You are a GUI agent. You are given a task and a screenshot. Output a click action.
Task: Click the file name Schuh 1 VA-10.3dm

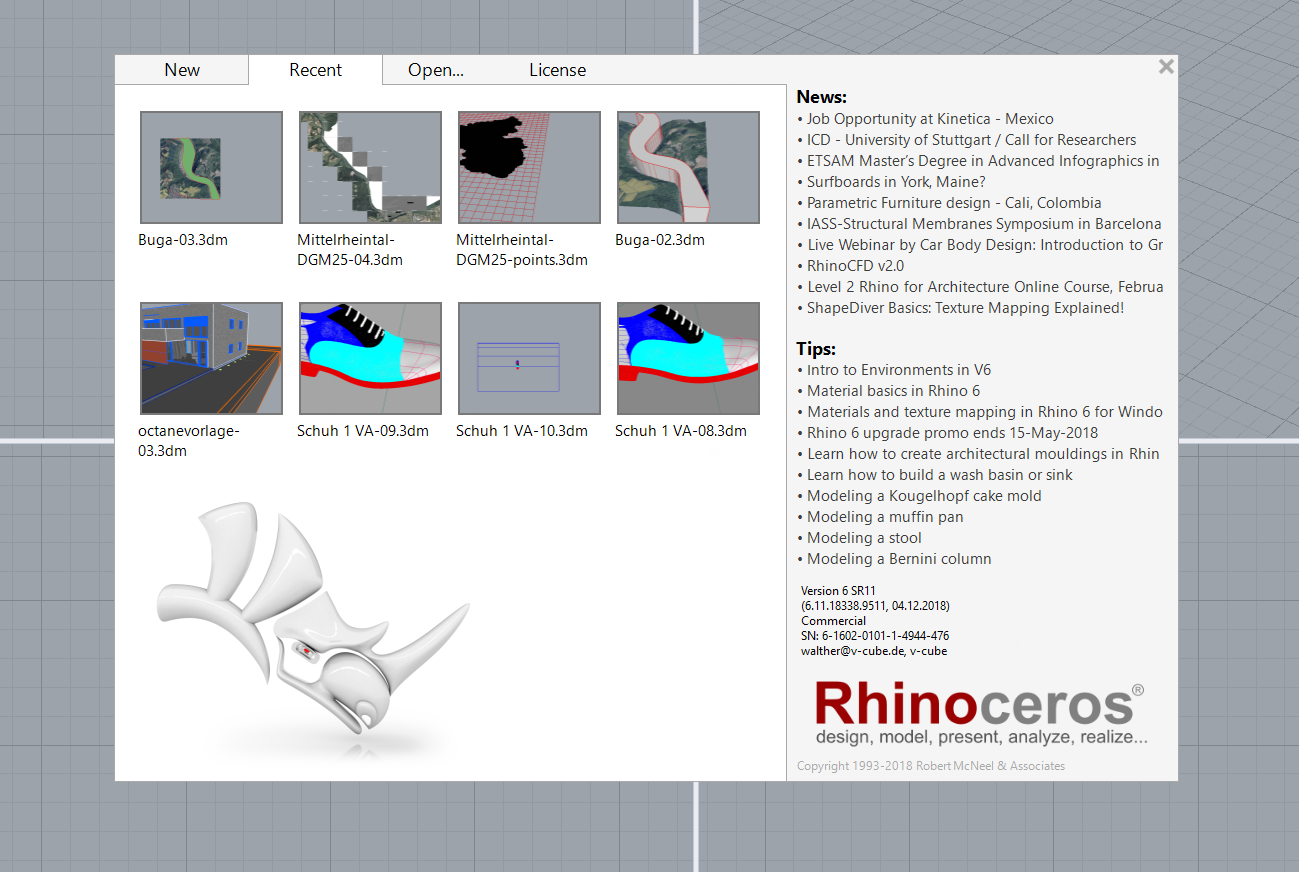pos(522,431)
